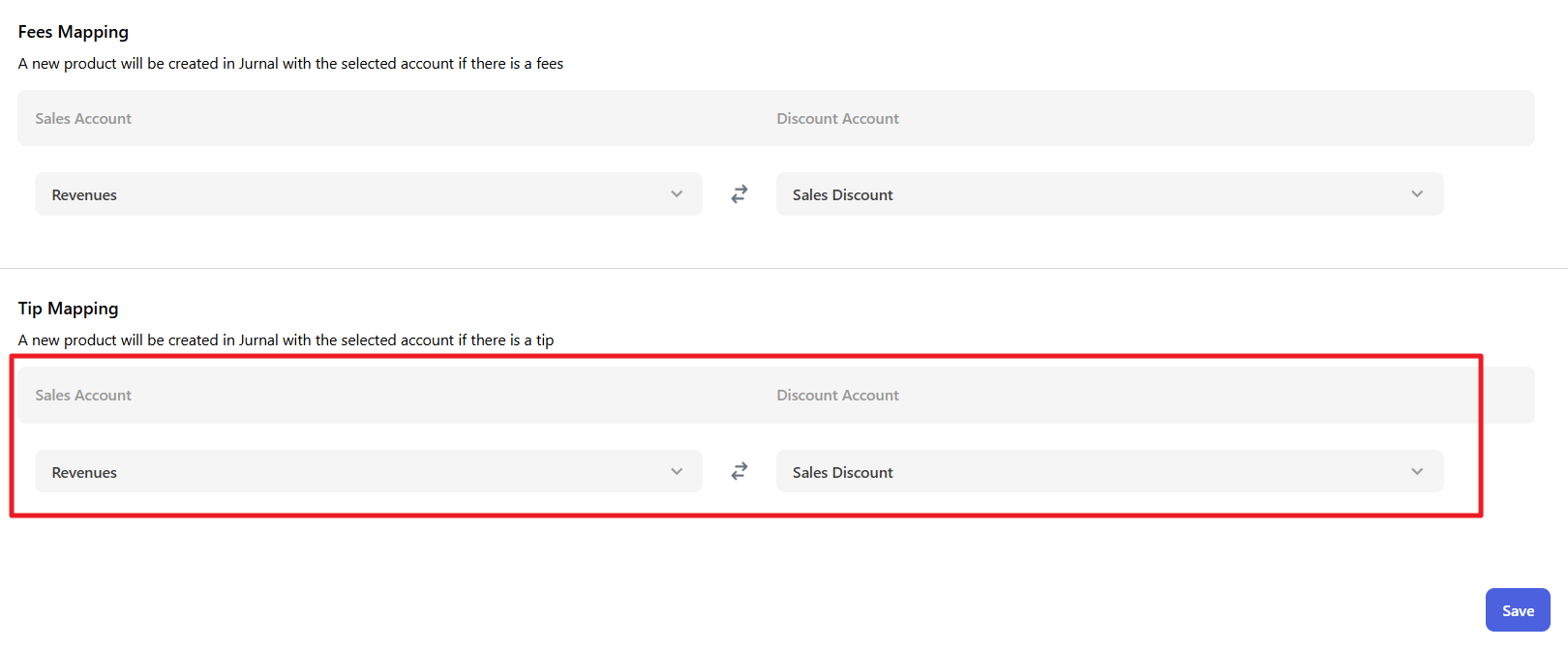Click the fees description text mentioning Jurnal

[x=290, y=64]
